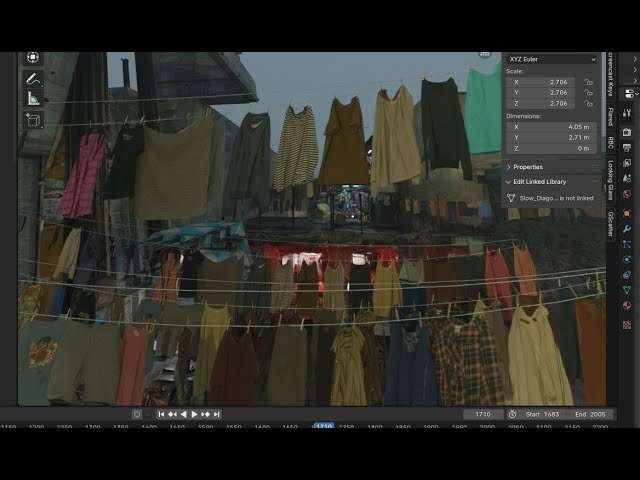The width and height of the screenshot is (640, 480).
Task: Toggle lock on Scale X
Action: [x=588, y=82]
